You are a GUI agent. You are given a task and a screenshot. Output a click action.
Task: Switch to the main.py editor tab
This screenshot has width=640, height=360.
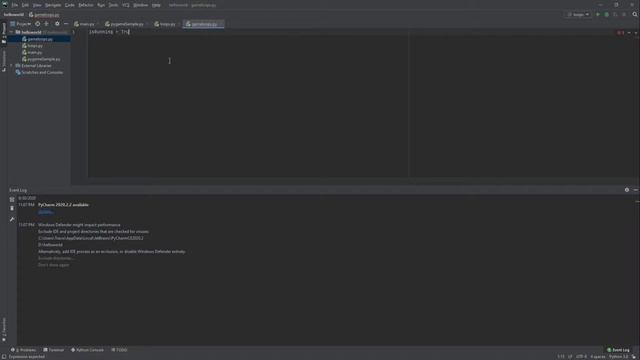[84, 24]
